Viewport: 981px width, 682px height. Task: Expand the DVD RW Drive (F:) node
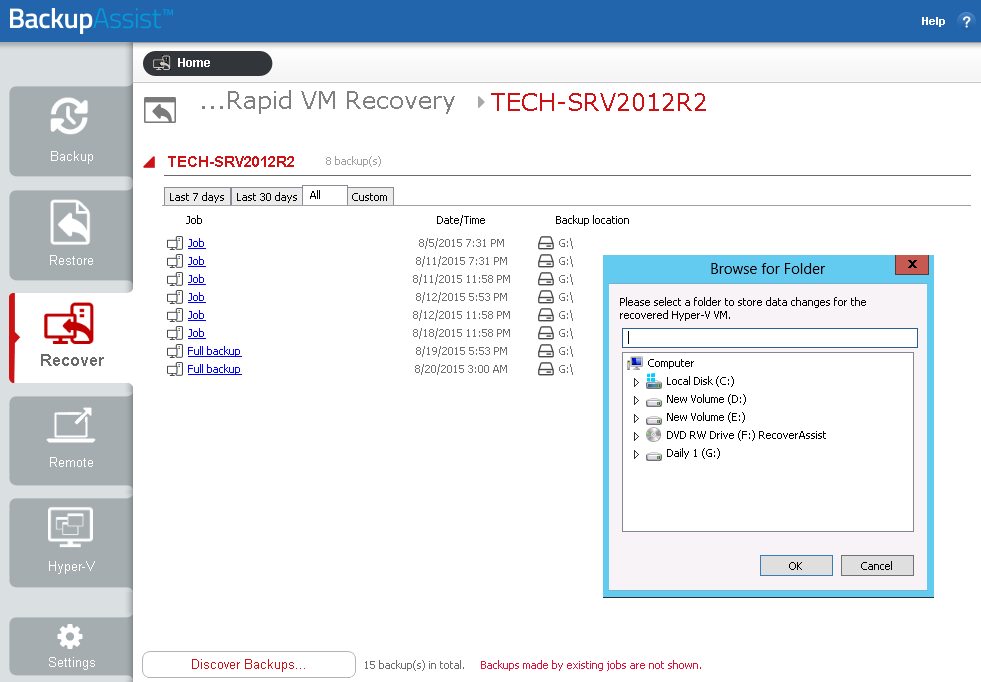pos(636,436)
